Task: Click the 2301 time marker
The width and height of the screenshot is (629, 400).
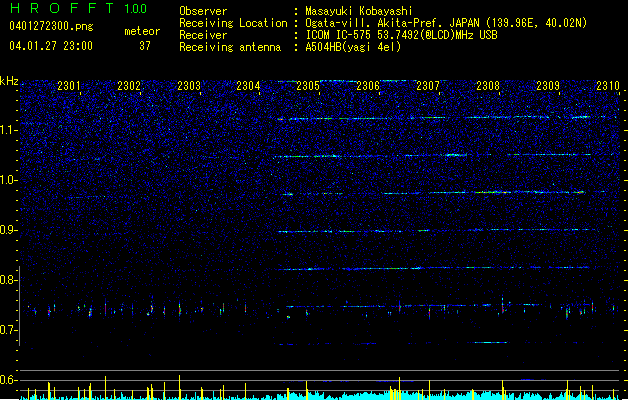Action: 69,86
